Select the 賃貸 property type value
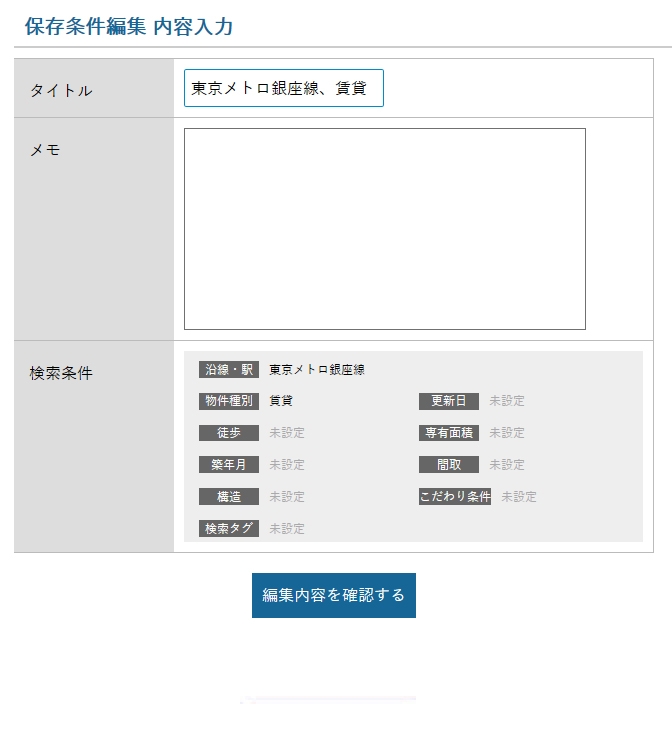This screenshot has width=672, height=745. click(281, 401)
